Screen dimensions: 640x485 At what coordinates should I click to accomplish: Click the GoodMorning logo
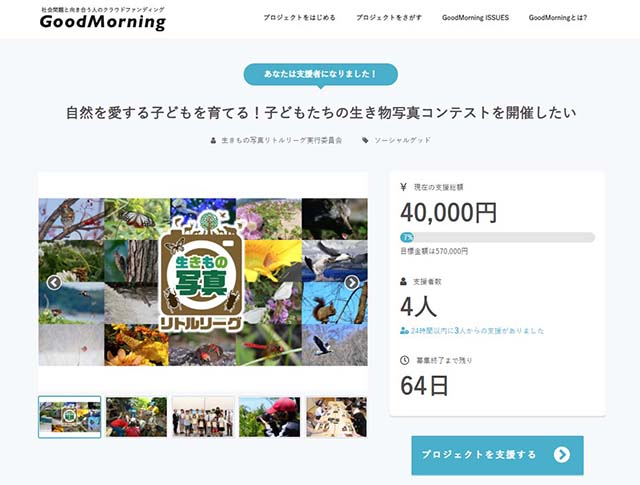point(103,19)
